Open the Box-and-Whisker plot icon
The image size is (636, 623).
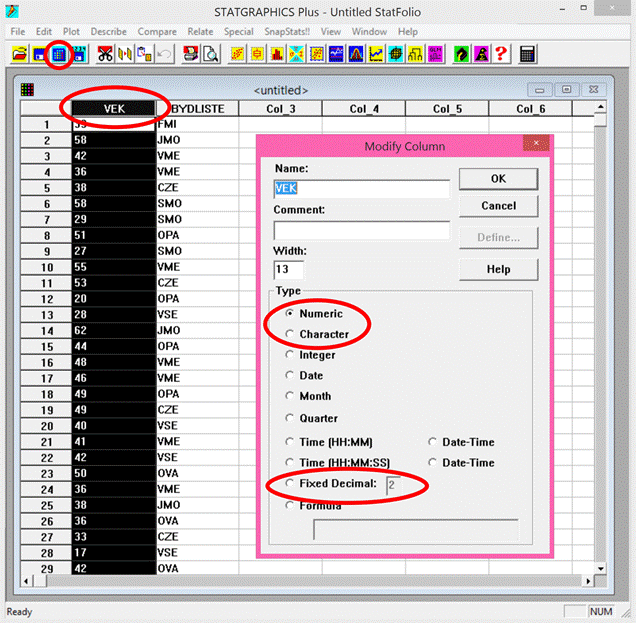257,54
